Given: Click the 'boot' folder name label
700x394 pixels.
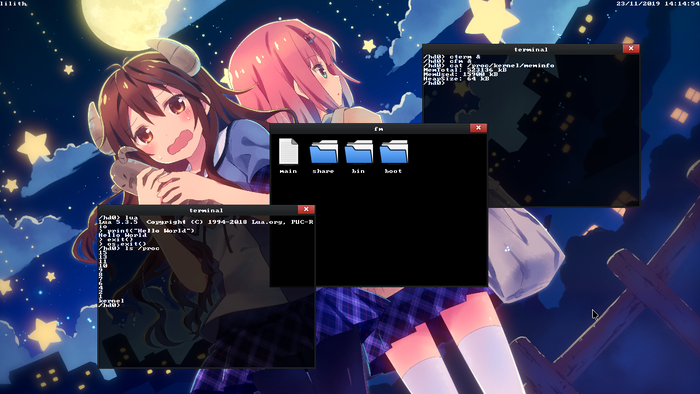Looking at the screenshot, I should (393, 171).
